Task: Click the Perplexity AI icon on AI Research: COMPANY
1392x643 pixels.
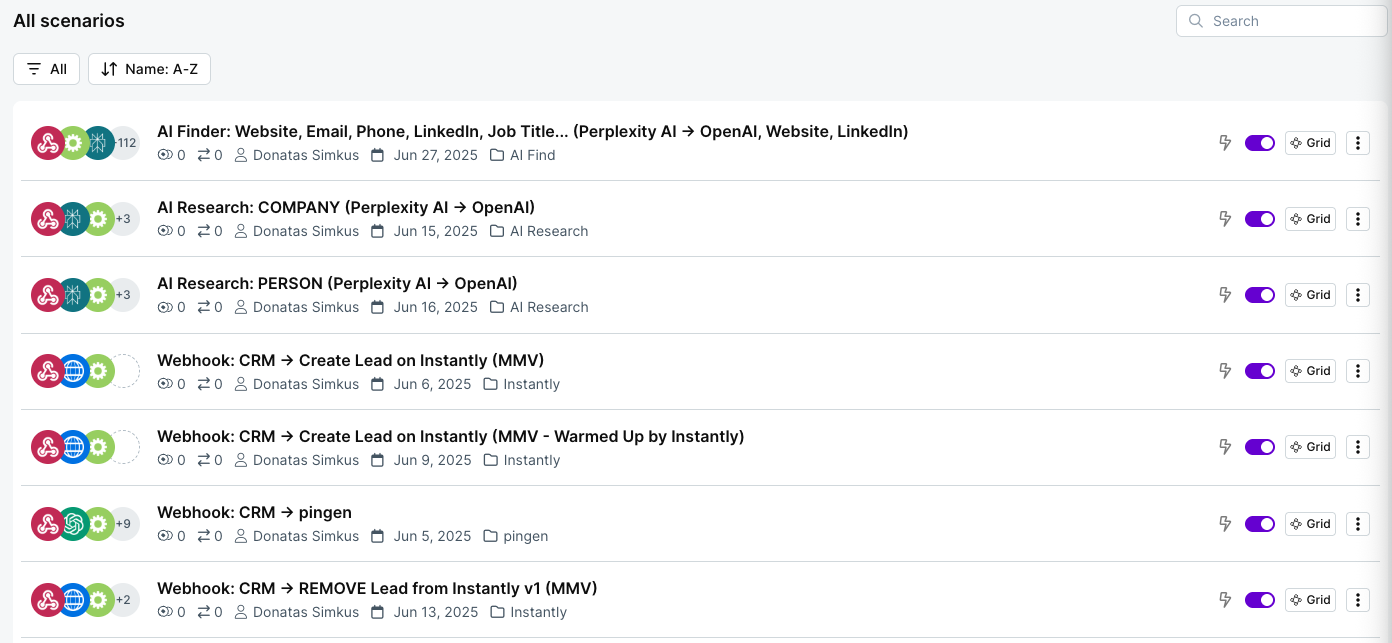Action: pyautogui.click(x=73, y=218)
